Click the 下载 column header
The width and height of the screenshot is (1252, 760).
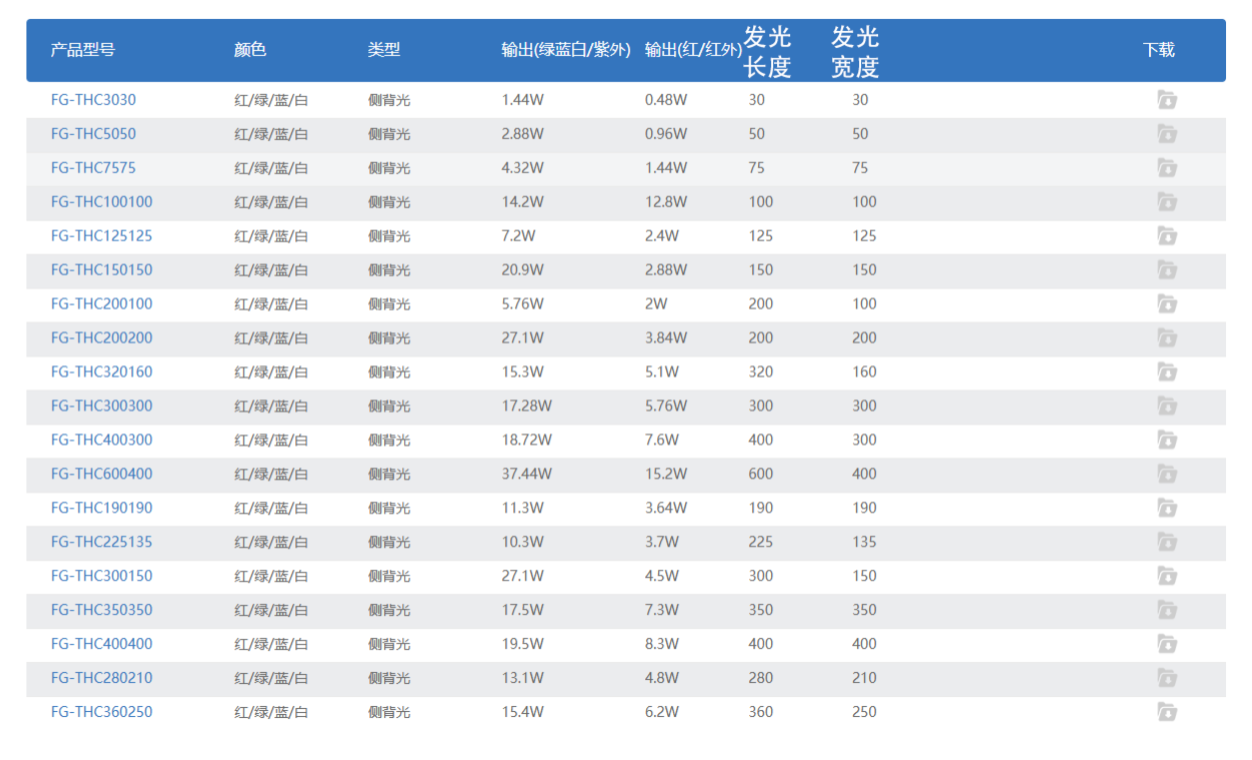pyautogui.click(x=1159, y=50)
